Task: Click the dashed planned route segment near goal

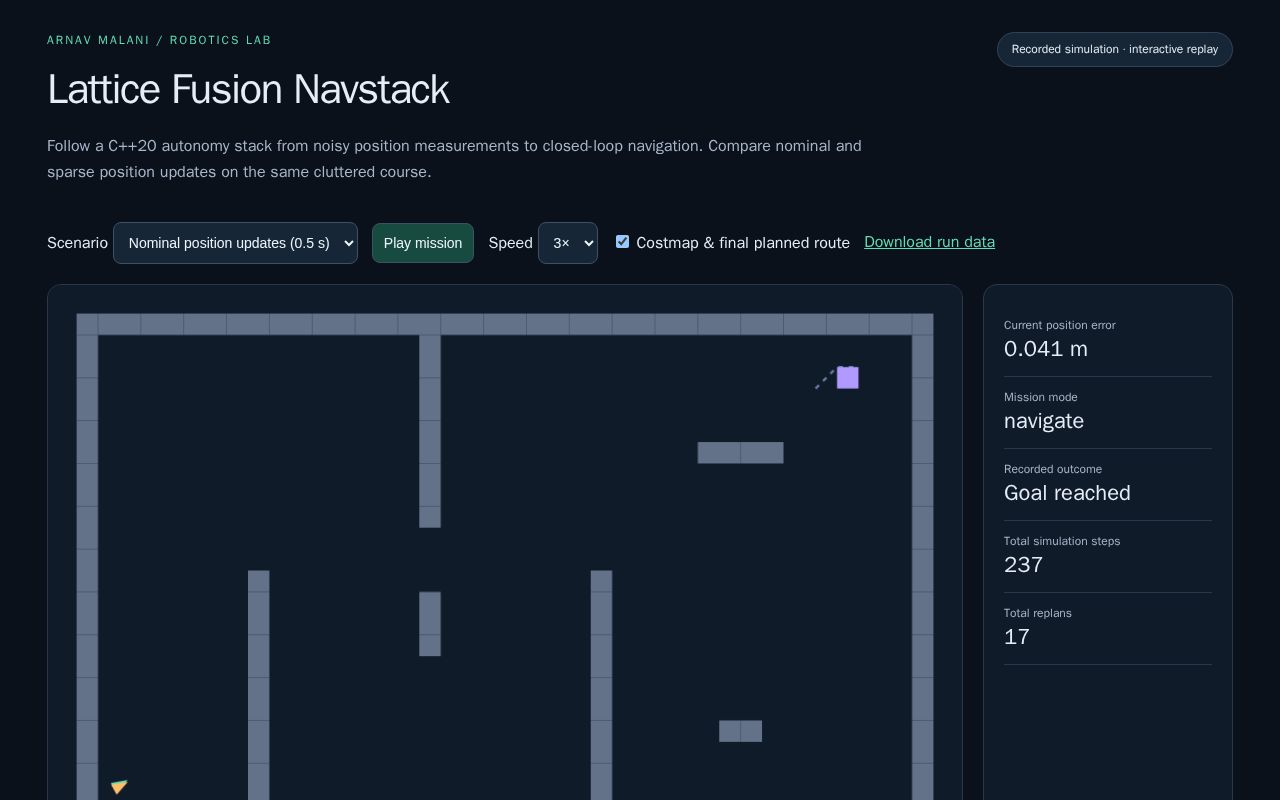Action: [x=825, y=379]
